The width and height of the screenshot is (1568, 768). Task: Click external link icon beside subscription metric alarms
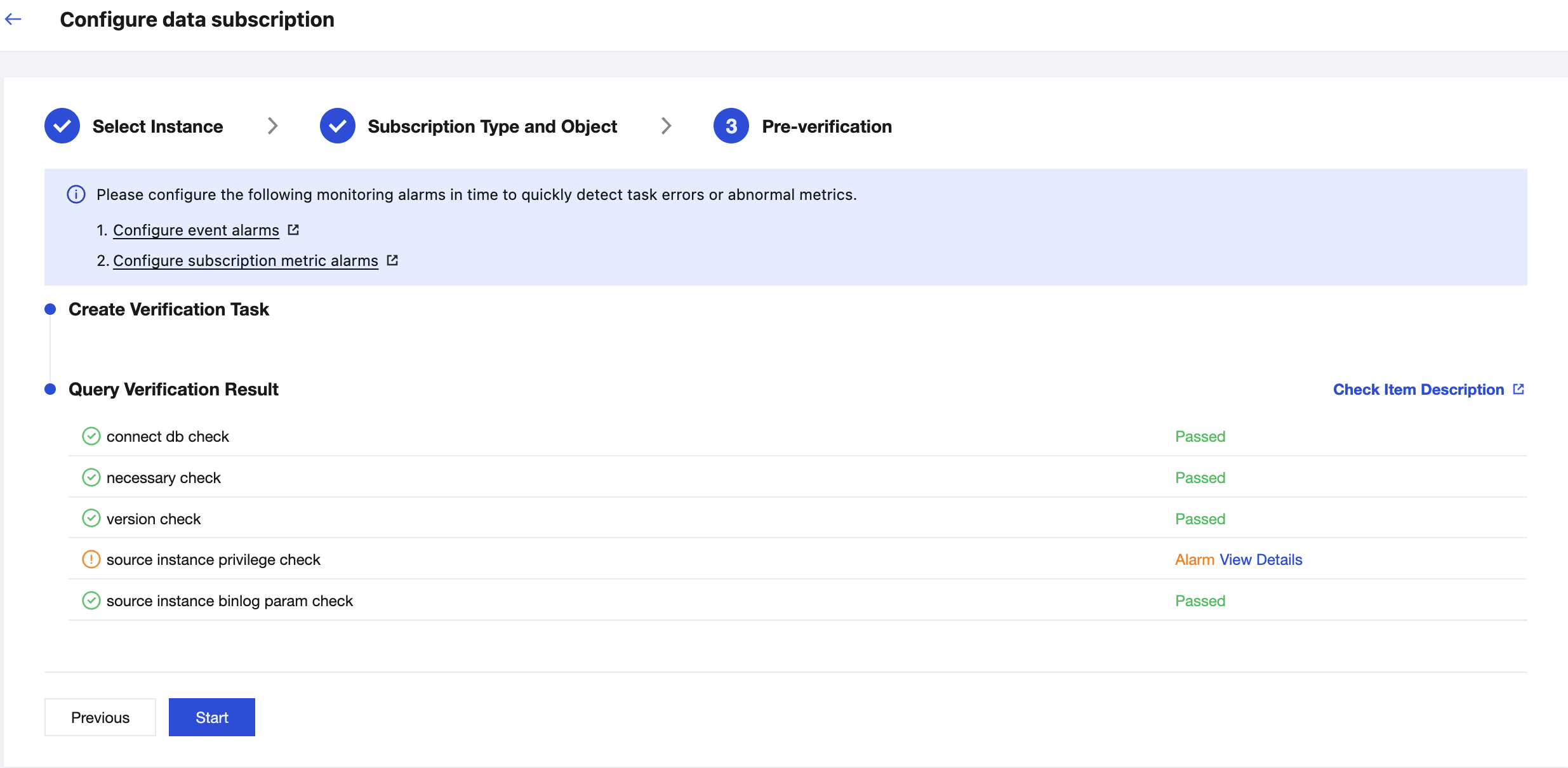(x=392, y=260)
